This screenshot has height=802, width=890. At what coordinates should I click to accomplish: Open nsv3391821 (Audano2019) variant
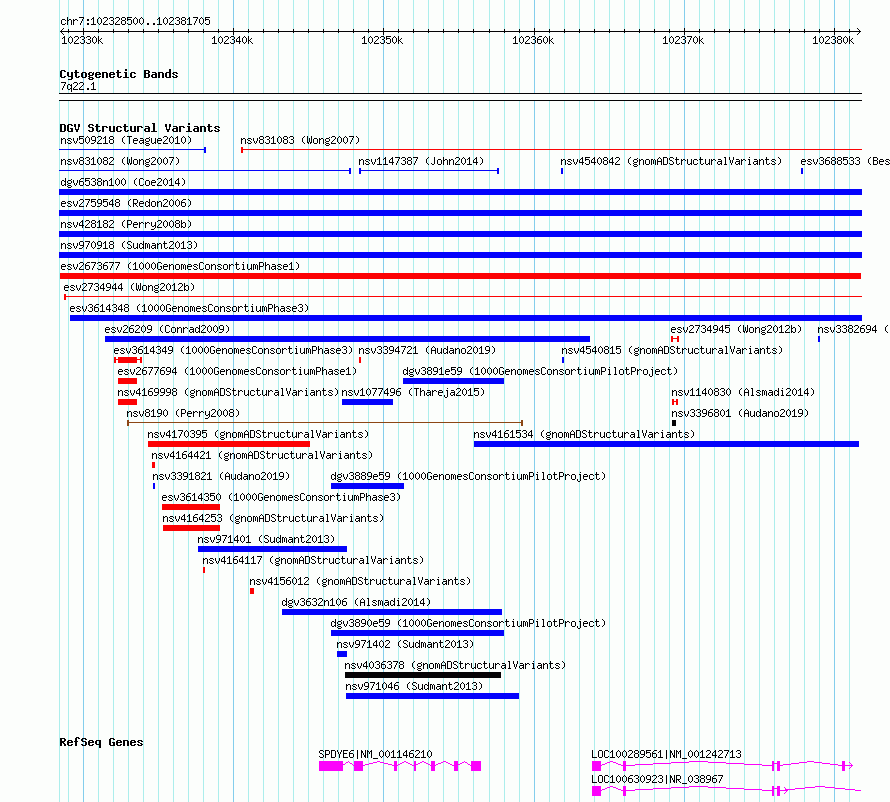[x=221, y=476]
